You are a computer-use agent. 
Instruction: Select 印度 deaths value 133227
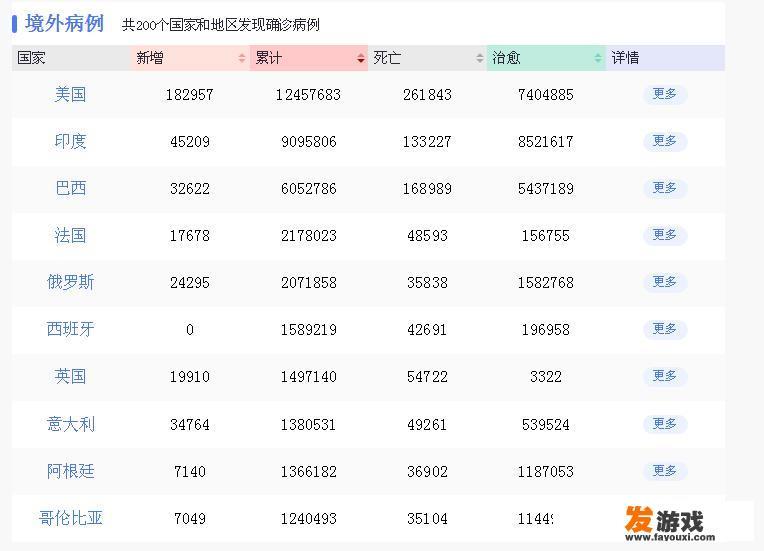click(427, 142)
